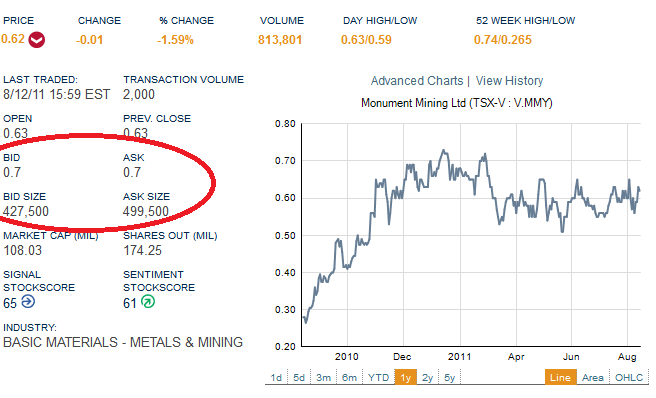Click the blue Signal Stockscore arrow icon
The image size is (656, 398).
click(x=28, y=301)
